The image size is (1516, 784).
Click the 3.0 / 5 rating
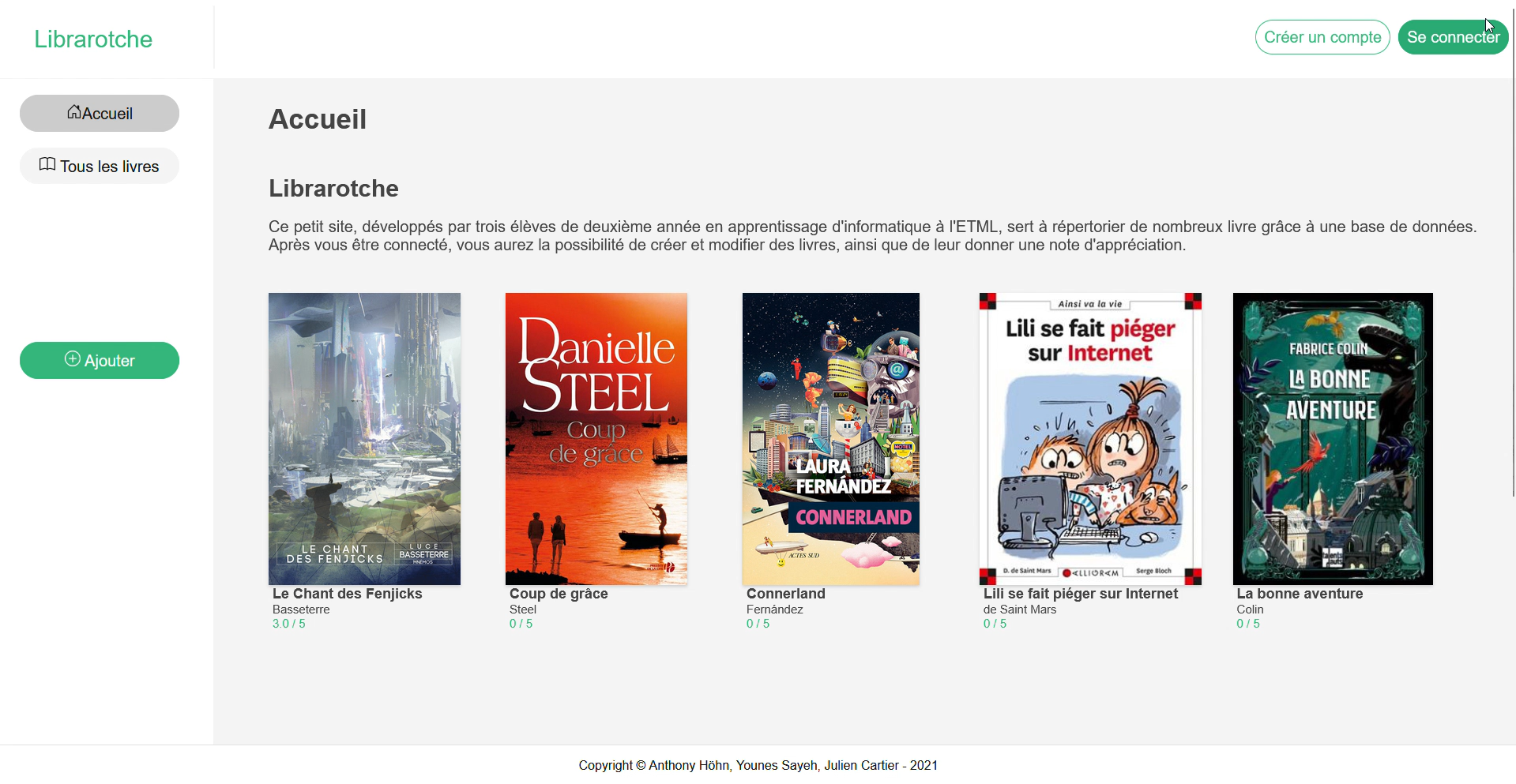click(289, 624)
